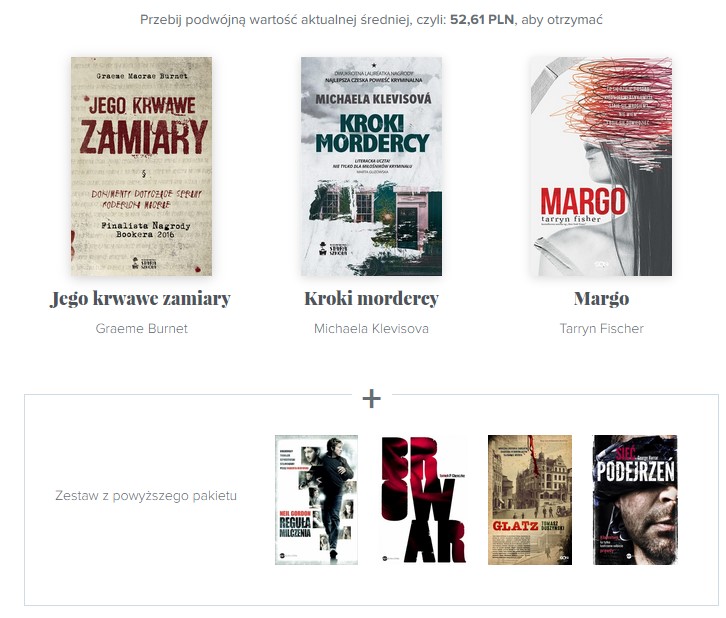This screenshot has height=618, width=726.
Task: Click the plus icon above the bundle box
Action: click(372, 399)
